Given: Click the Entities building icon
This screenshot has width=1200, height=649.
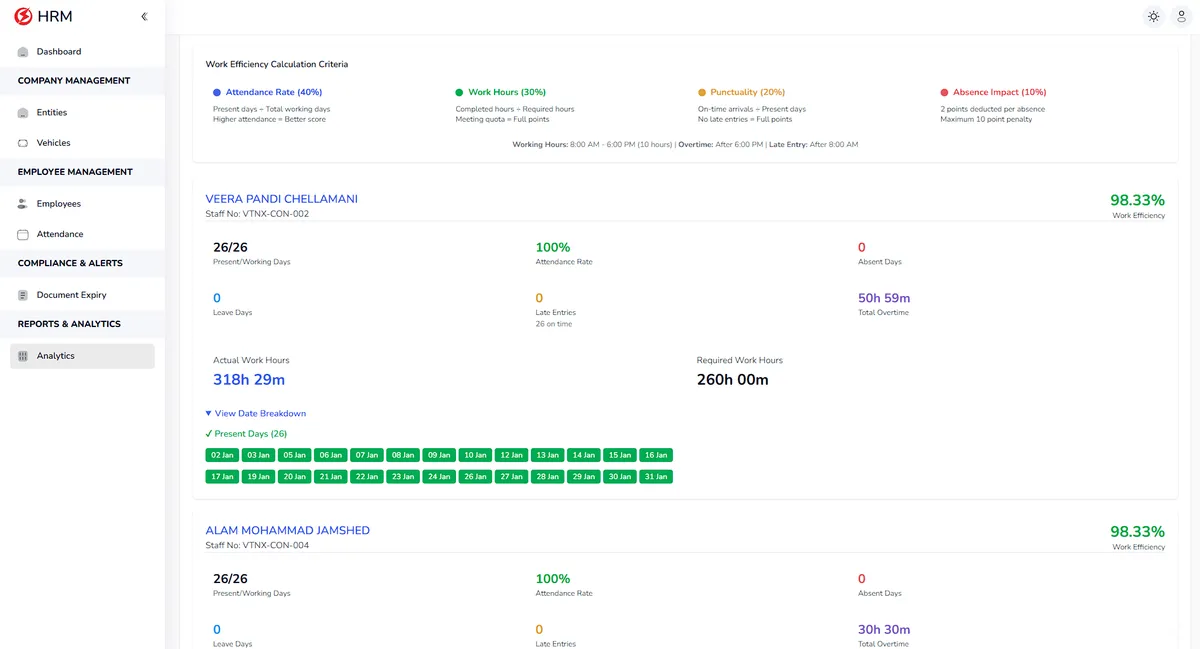Looking at the screenshot, I should (23, 112).
